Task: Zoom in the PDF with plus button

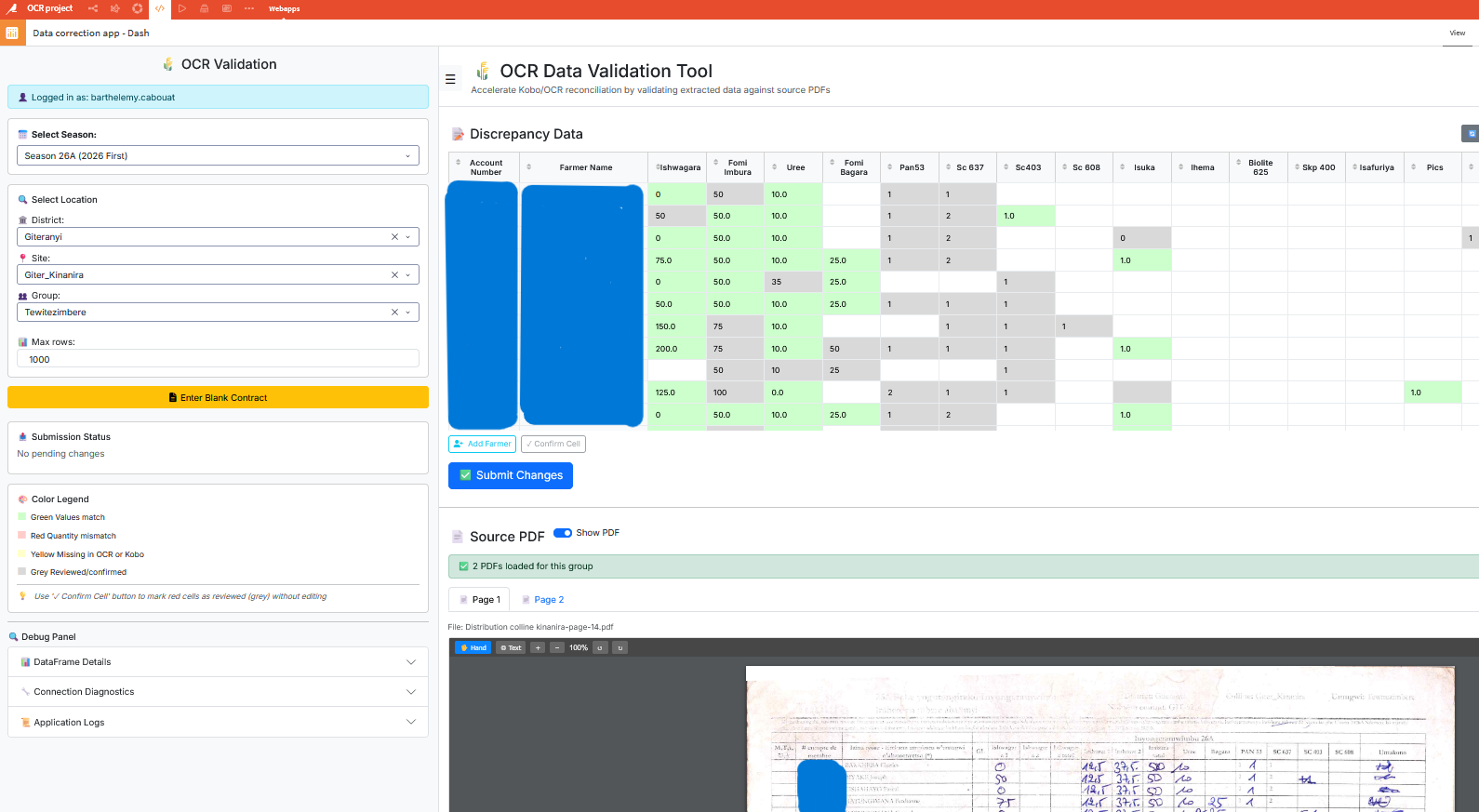Action: pyautogui.click(x=538, y=647)
